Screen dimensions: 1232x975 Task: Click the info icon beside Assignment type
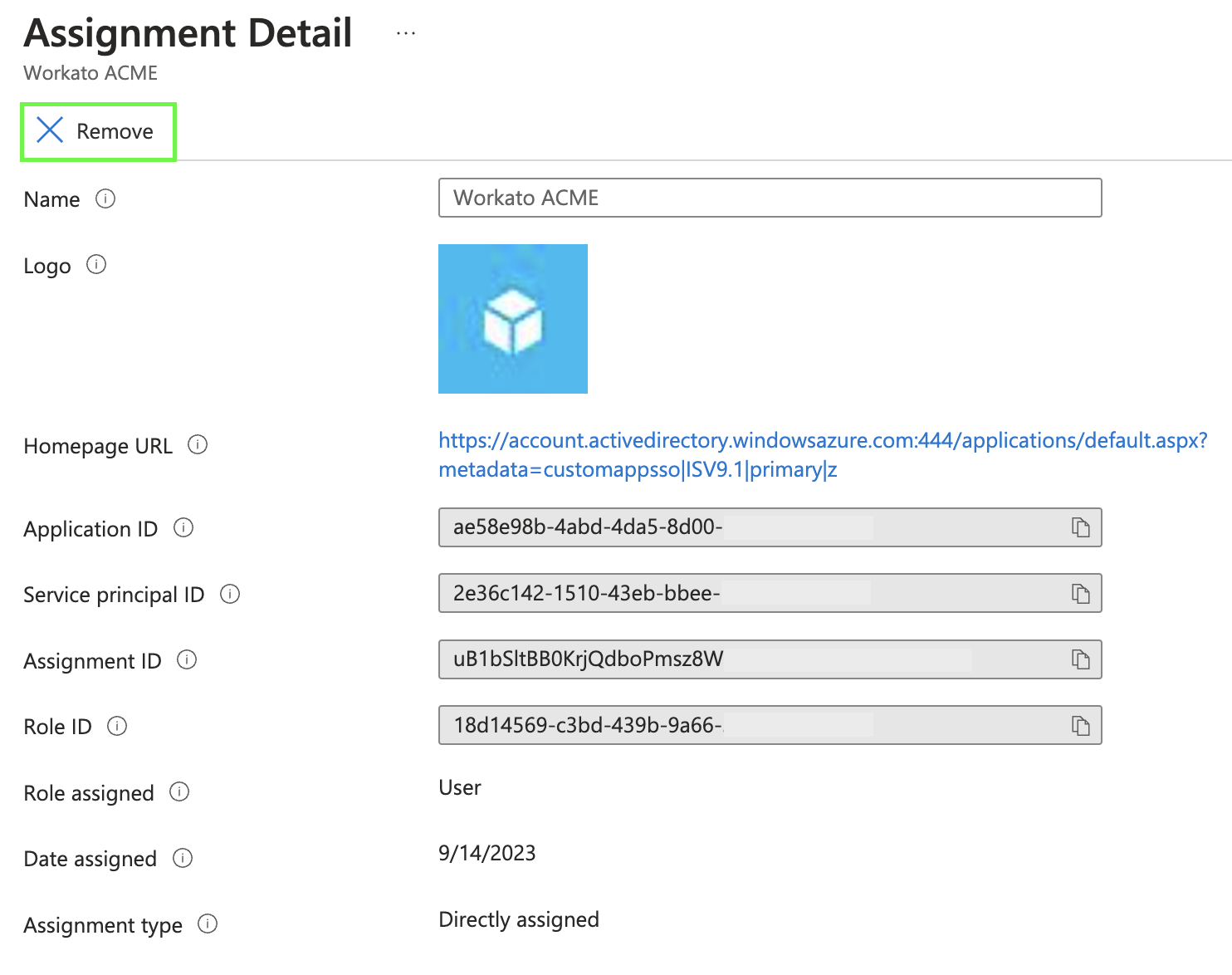click(208, 924)
